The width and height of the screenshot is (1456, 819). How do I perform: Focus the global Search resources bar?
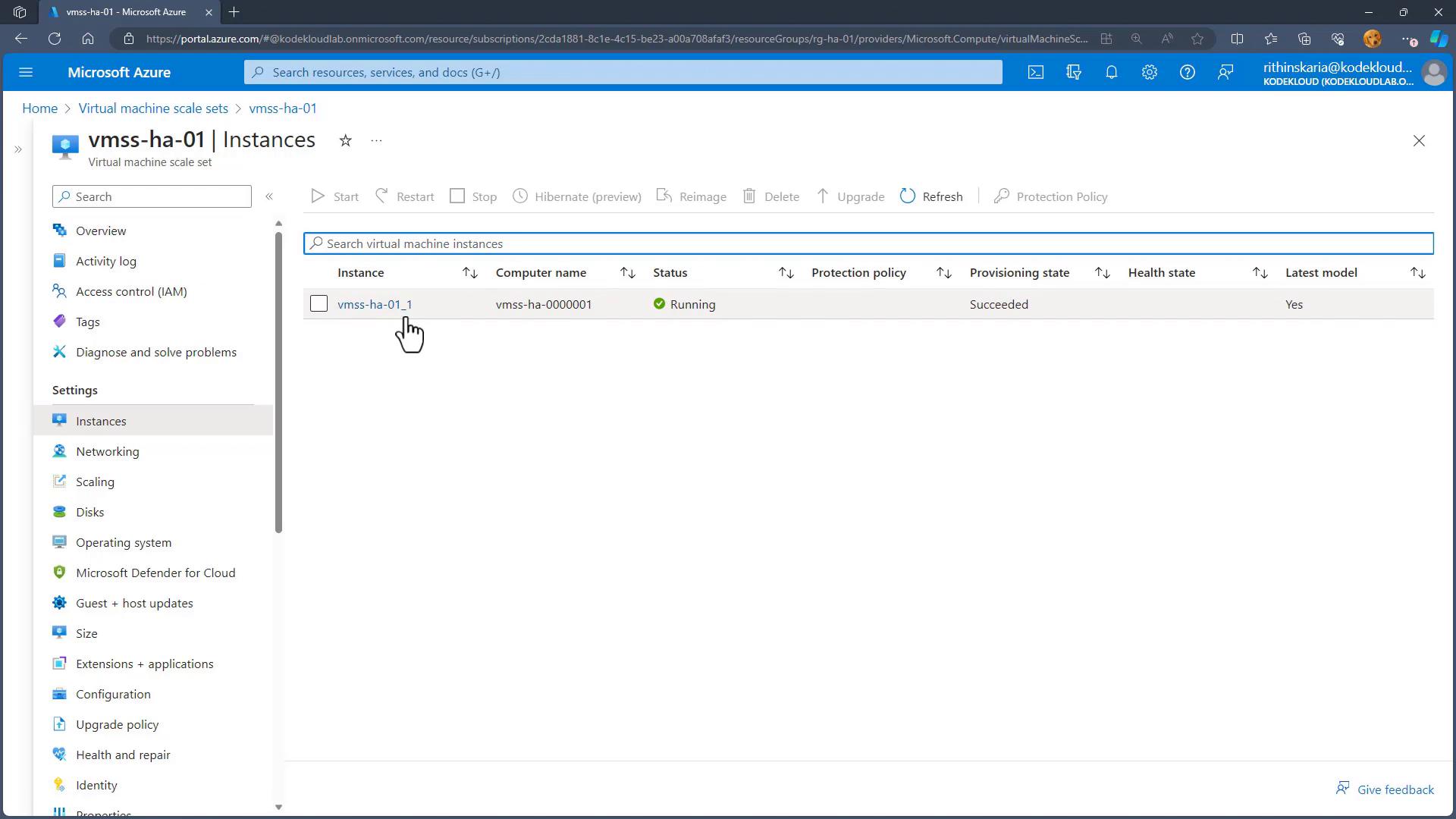point(623,72)
